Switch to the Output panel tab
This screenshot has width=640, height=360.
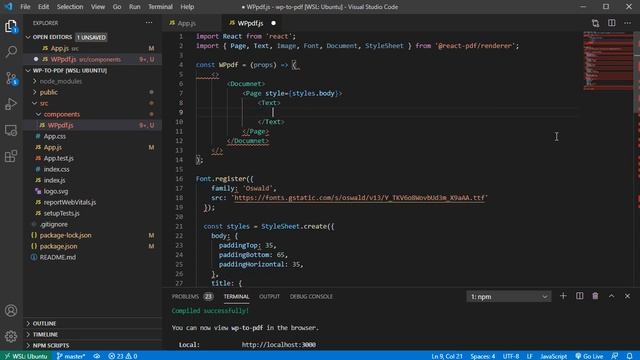click(x=269, y=296)
